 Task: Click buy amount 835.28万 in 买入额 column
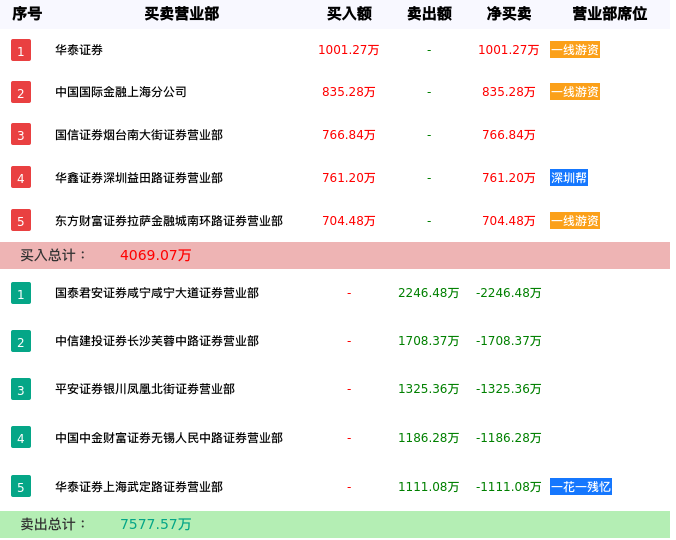[348, 92]
